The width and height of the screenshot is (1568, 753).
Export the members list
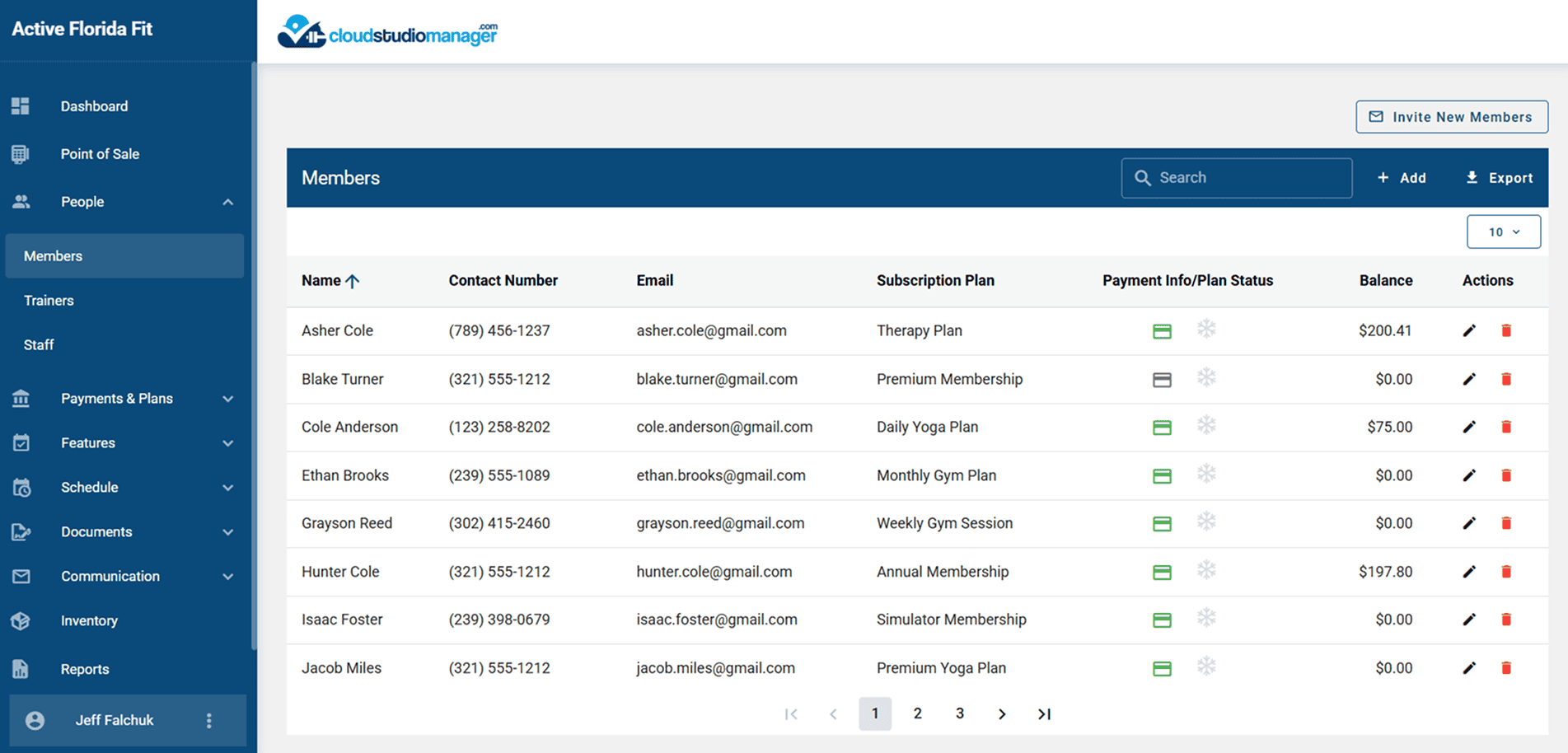(1499, 178)
